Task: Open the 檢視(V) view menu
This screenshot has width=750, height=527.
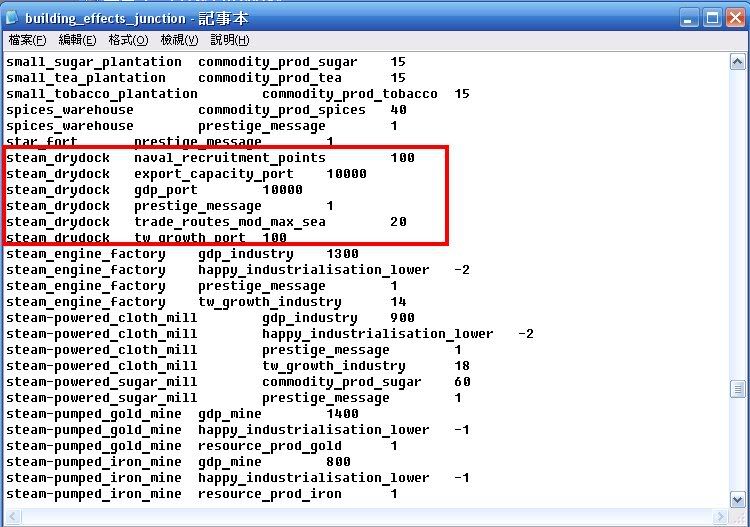Action: click(x=179, y=40)
